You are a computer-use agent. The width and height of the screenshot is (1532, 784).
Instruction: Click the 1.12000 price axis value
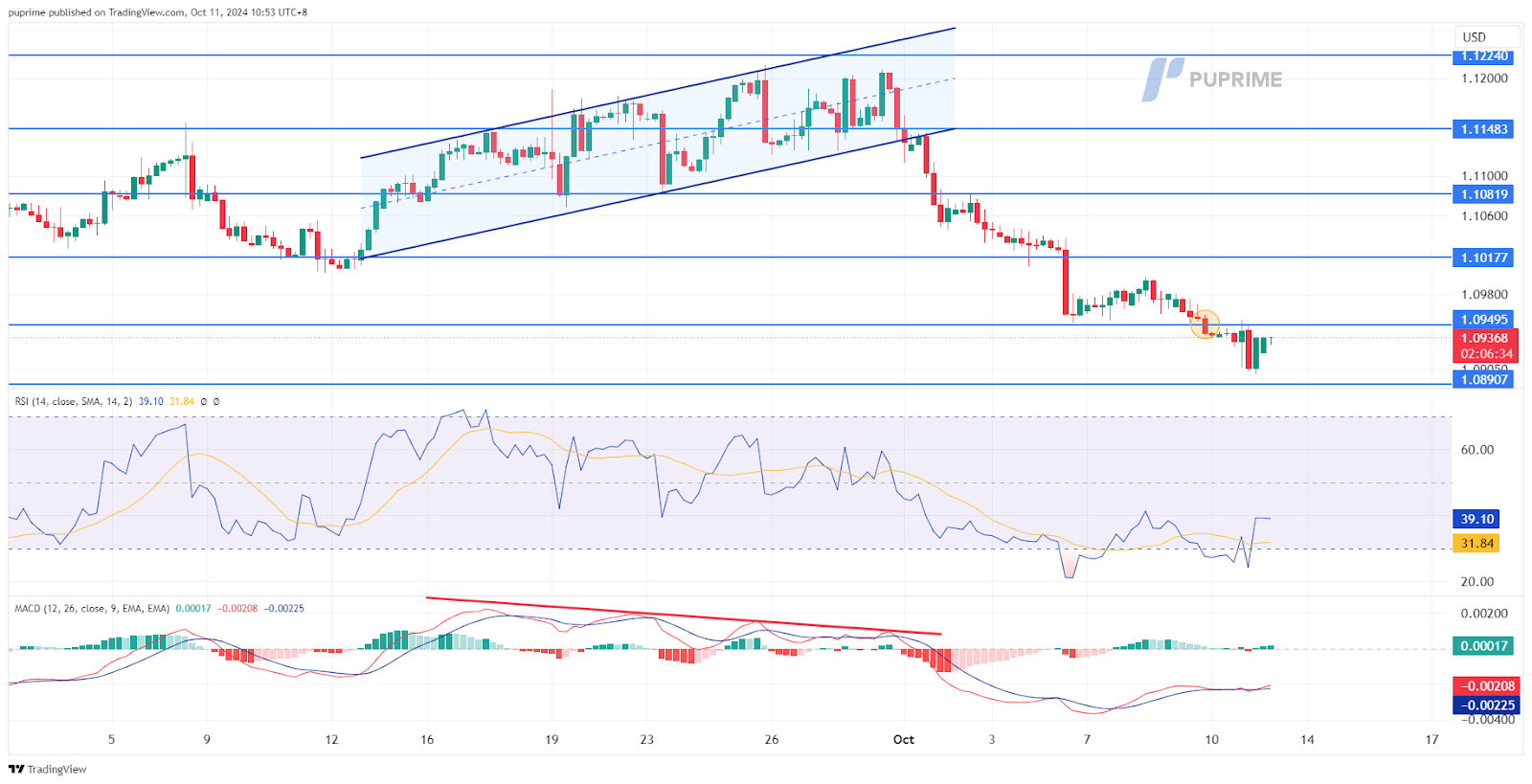coord(1484,78)
